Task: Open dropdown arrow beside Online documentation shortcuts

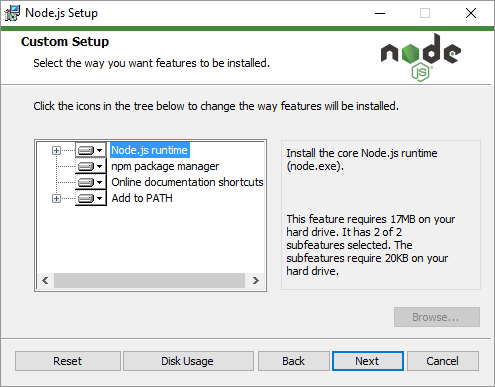Action: (x=99, y=182)
